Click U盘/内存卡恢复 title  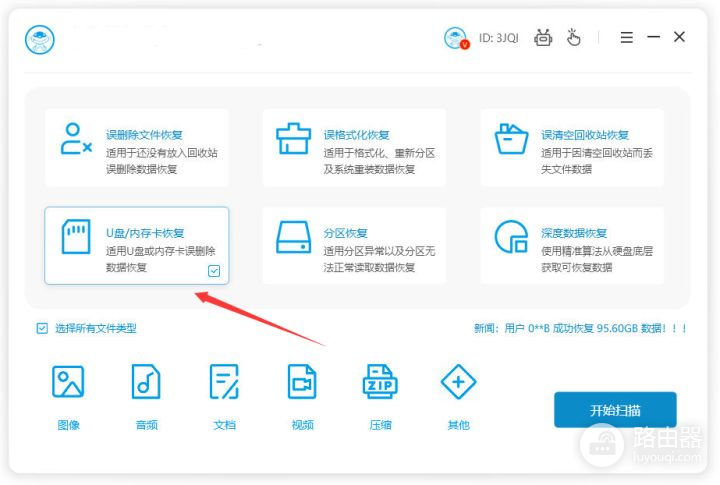click(145, 233)
